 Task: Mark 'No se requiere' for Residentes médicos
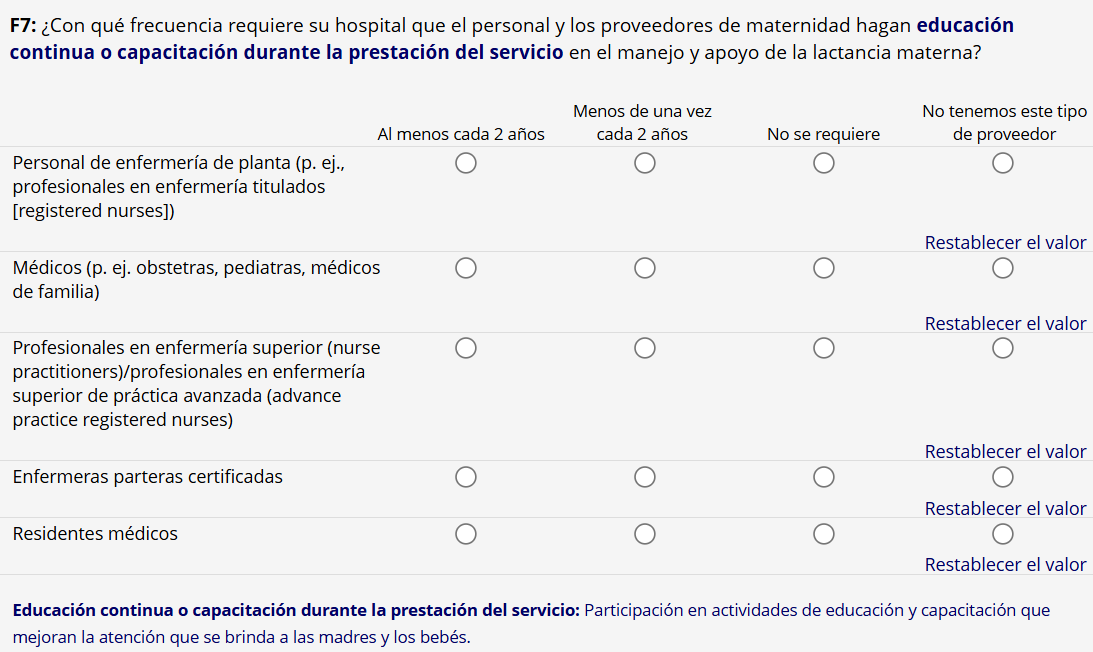coord(823,534)
